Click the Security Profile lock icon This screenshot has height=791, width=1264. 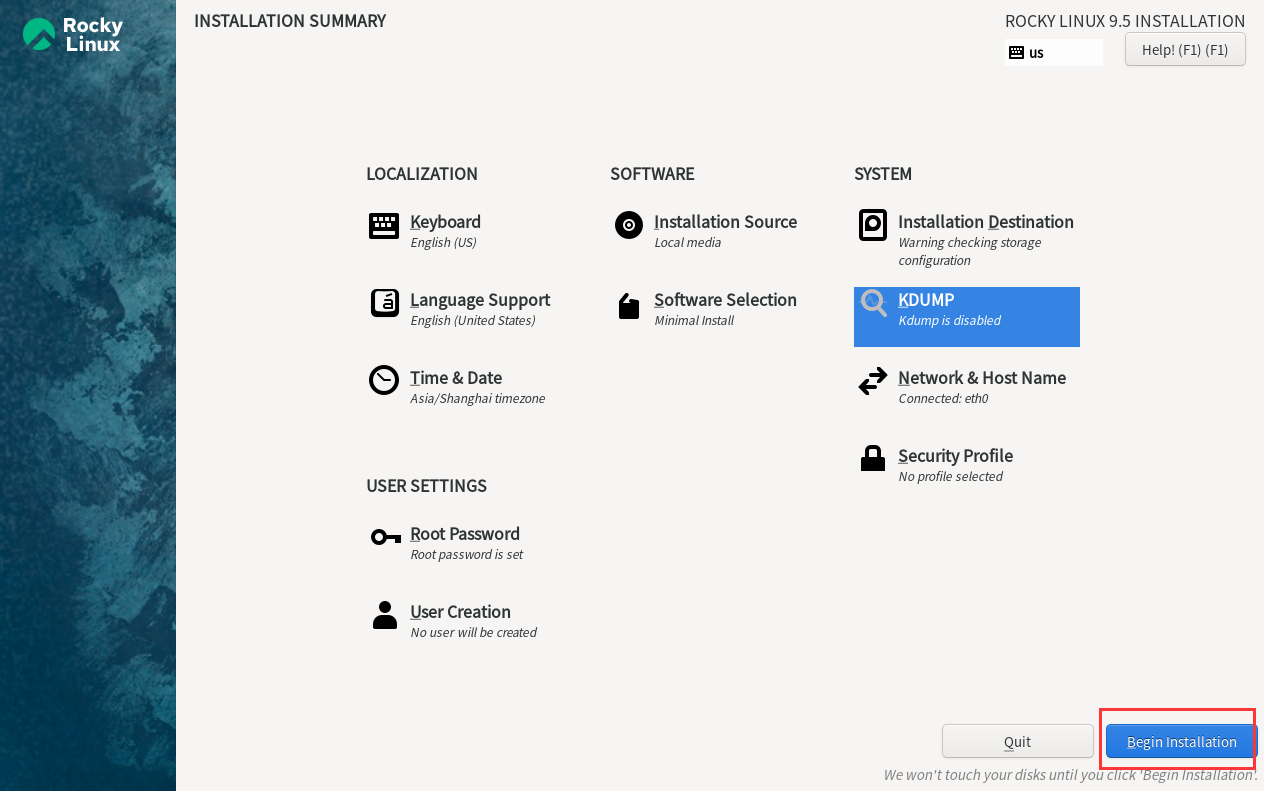coord(872,458)
